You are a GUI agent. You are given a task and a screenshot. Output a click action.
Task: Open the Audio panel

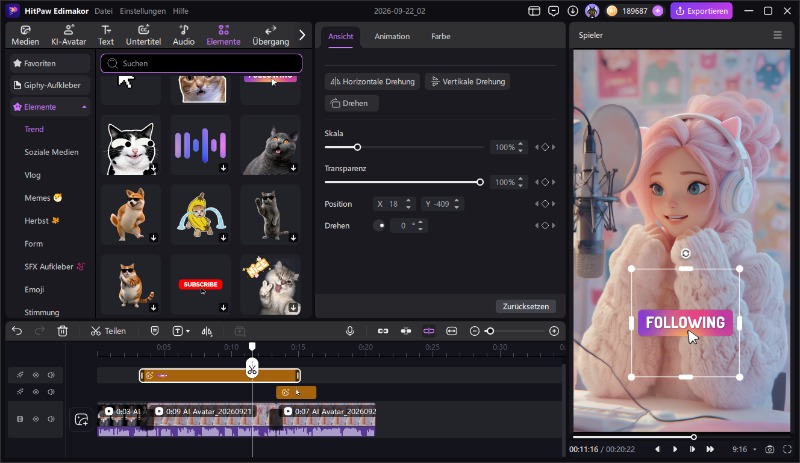point(184,35)
